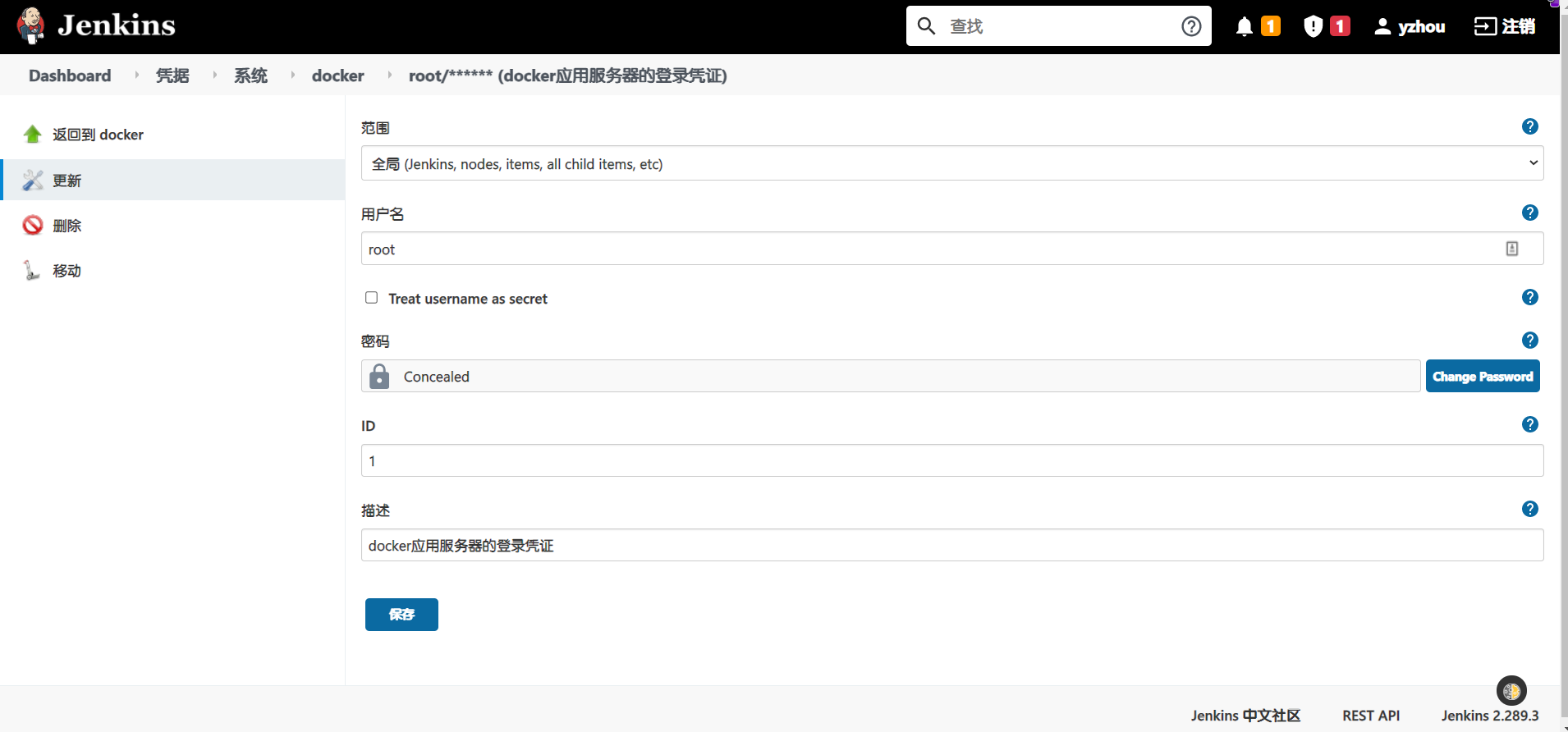Click the move icon in sidebar
Image resolution: width=1568 pixels, height=732 pixels.
click(x=33, y=271)
